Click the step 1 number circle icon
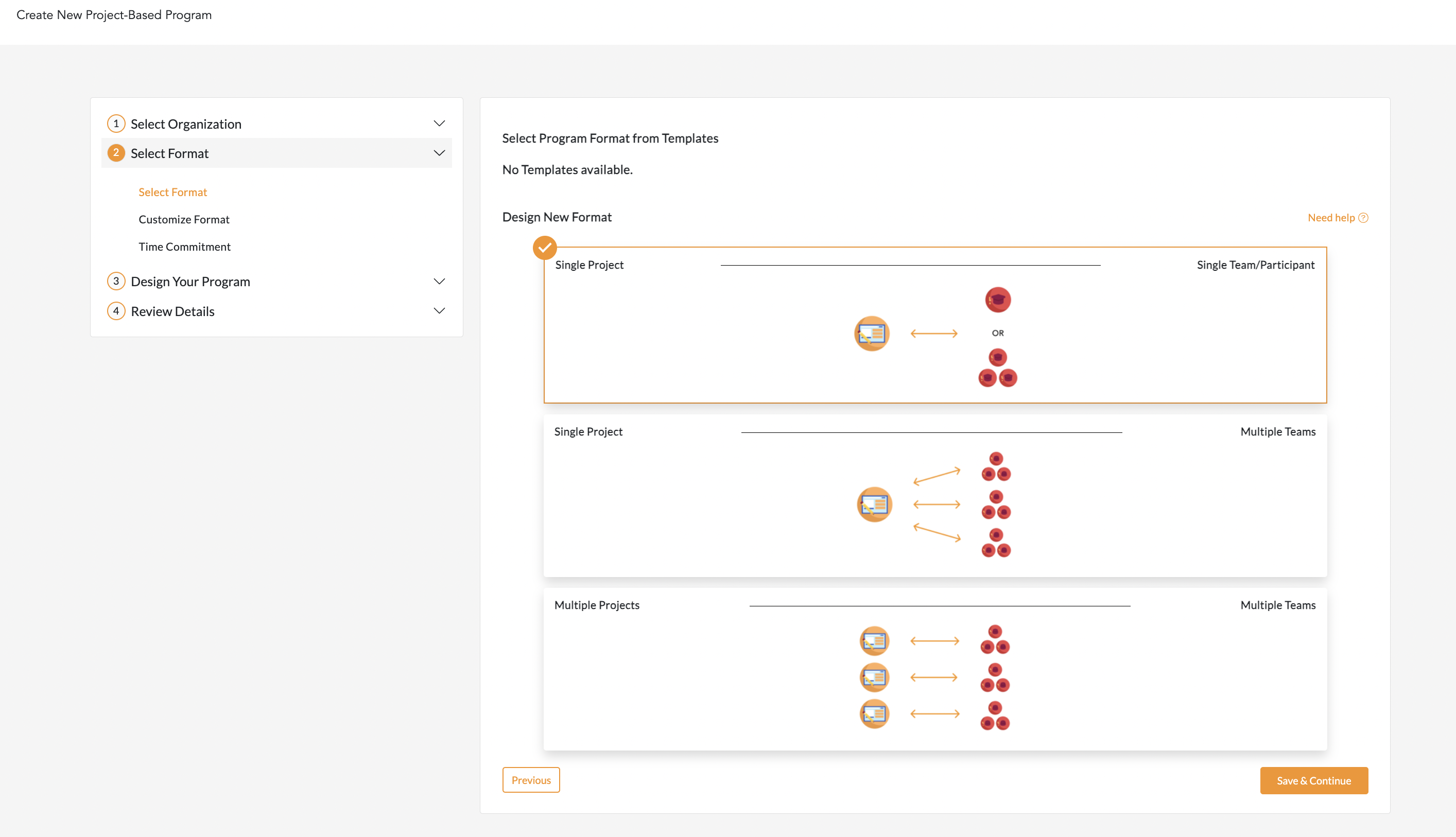The height and width of the screenshot is (837, 1456). coord(116,124)
